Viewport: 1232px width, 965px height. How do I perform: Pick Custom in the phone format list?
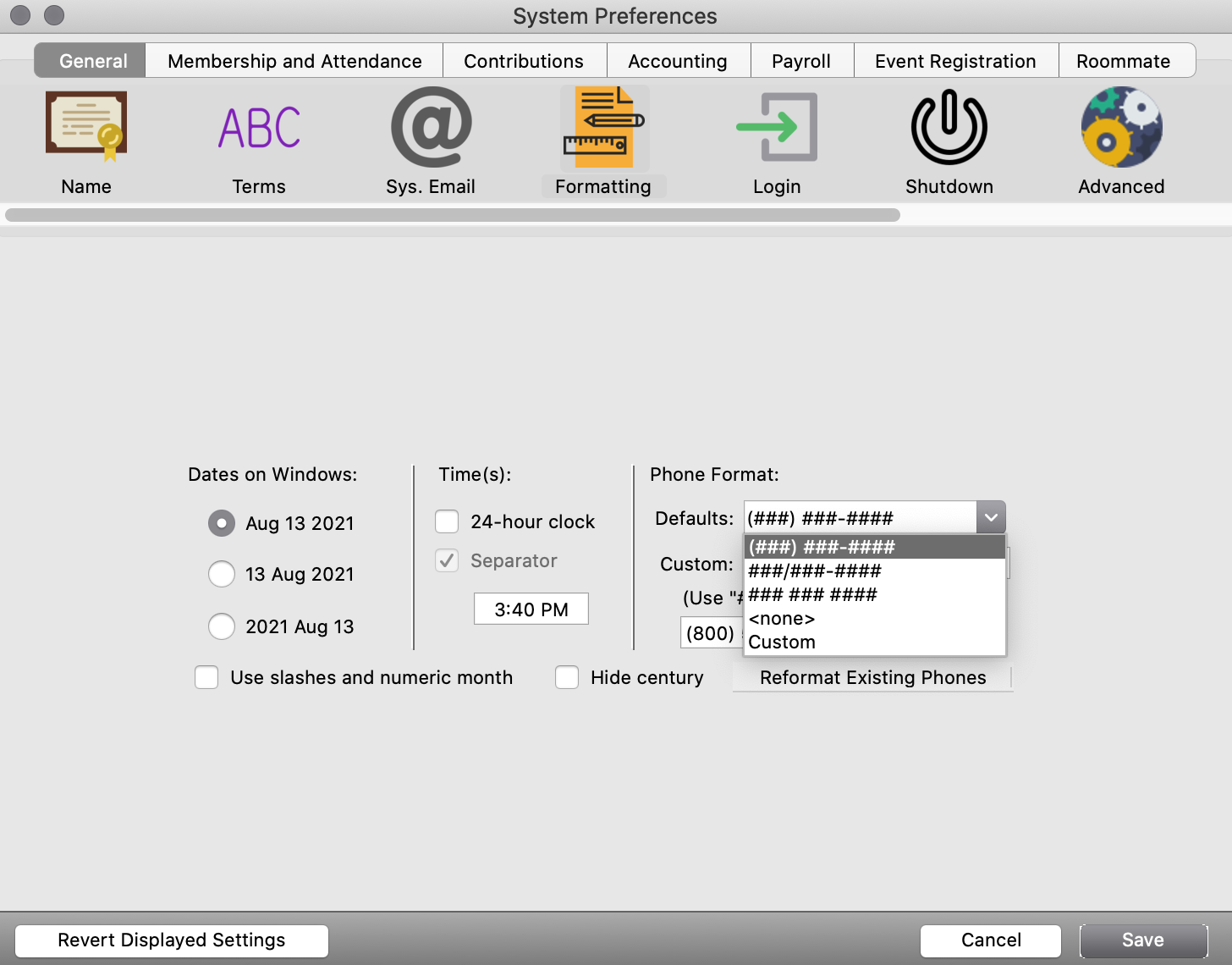click(x=782, y=642)
